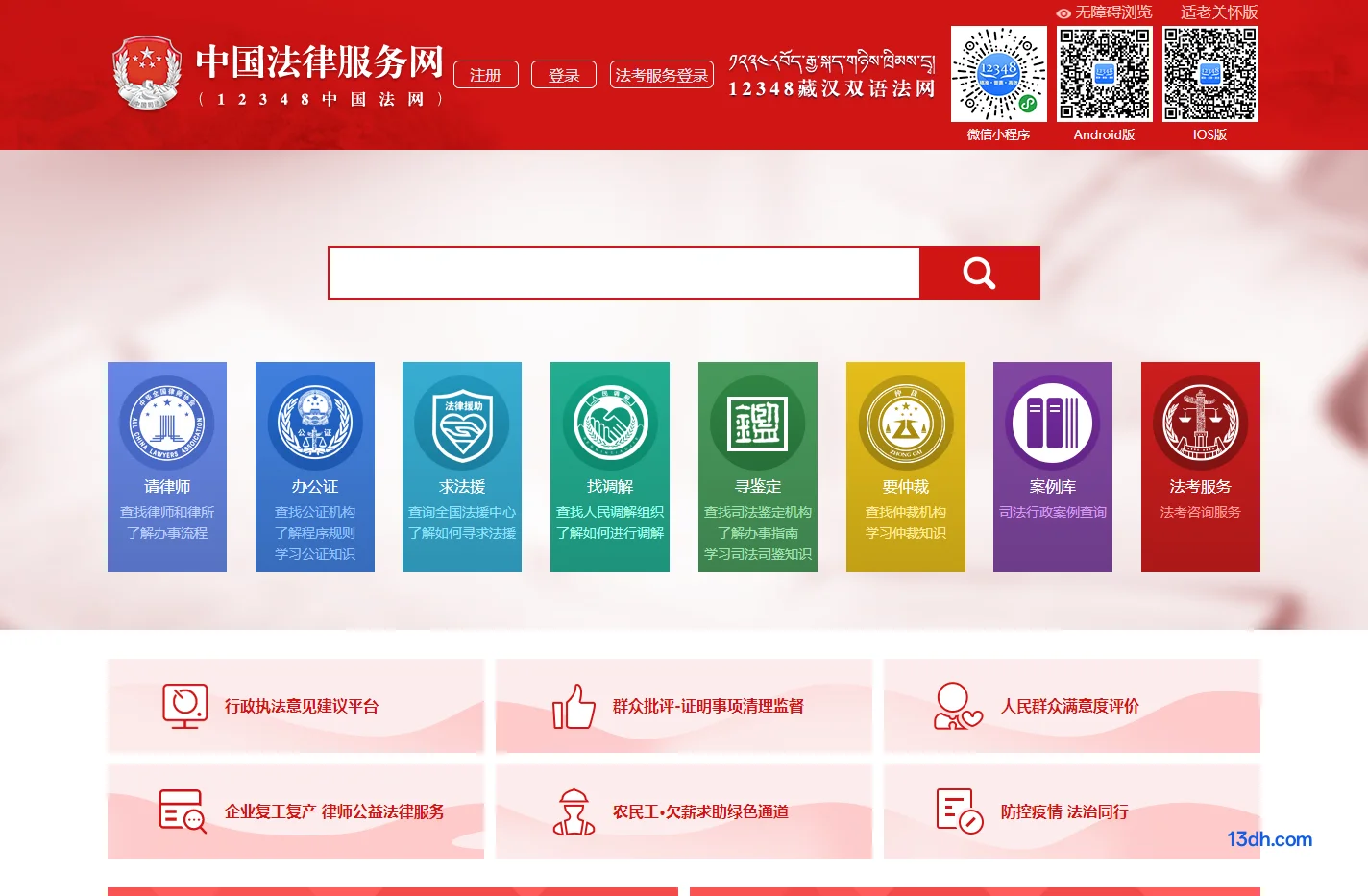Screen dimensions: 1368x896
Task: Open the 登录 login button
Action: [564, 75]
